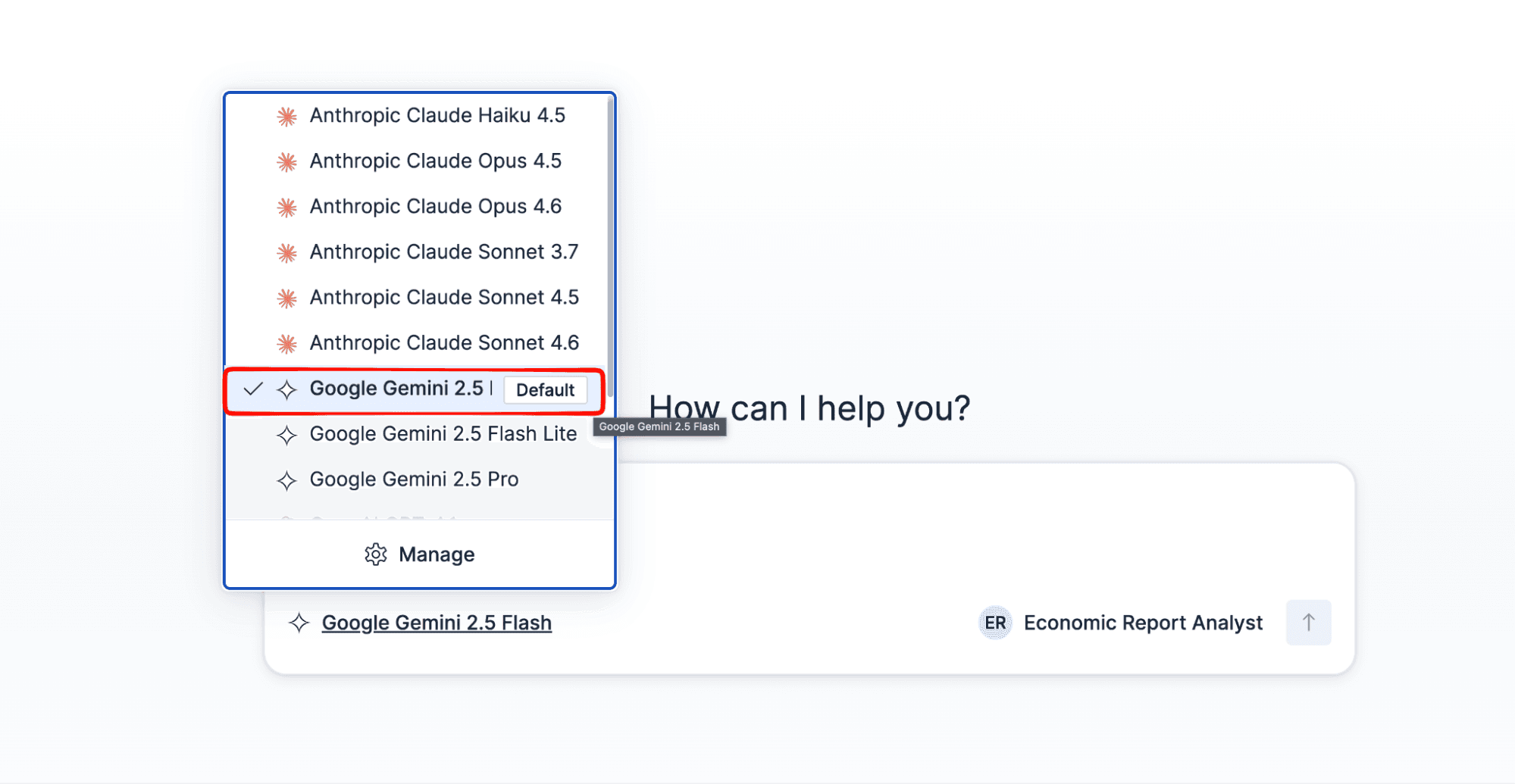Viewport: 1515px width, 784px height.
Task: Click the gear icon next to Manage
Action: pos(375,554)
